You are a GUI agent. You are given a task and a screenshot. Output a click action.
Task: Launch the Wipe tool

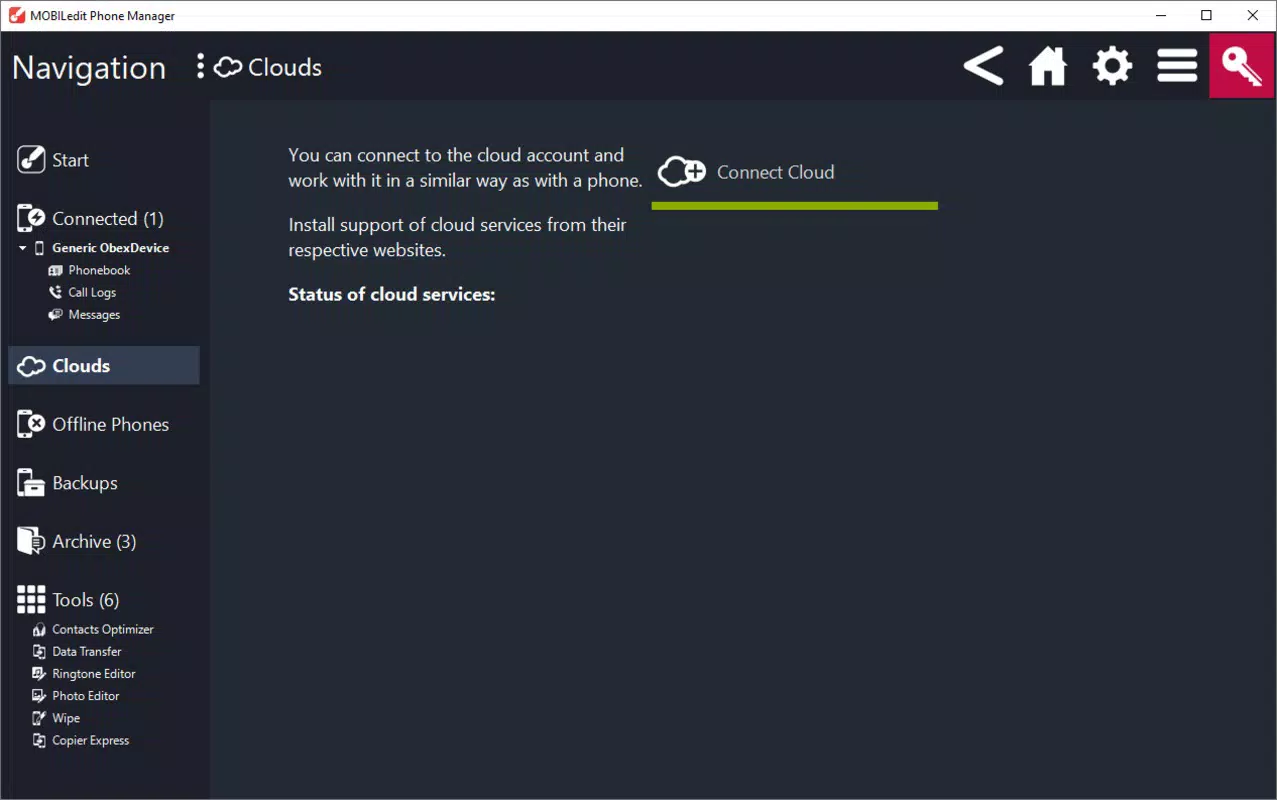(x=66, y=718)
